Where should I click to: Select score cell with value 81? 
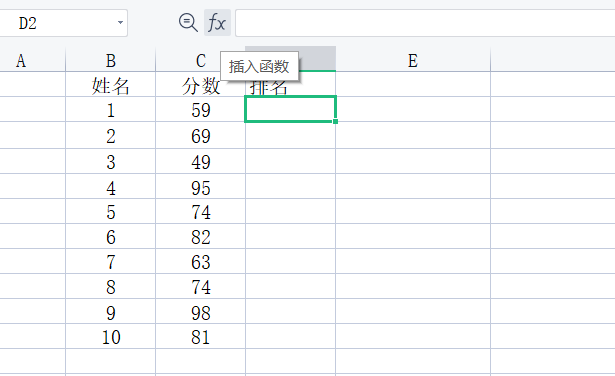pyautogui.click(x=200, y=336)
